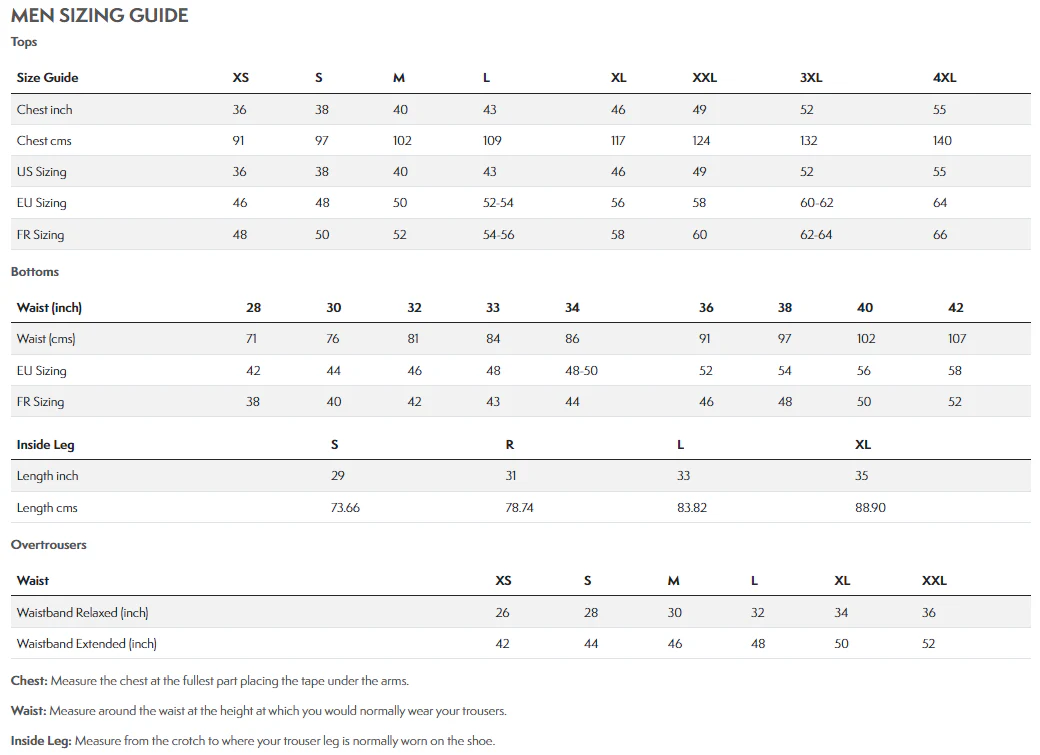
Task: Select EU Sizing value 48-50 in Bottoms
Action: (581, 371)
